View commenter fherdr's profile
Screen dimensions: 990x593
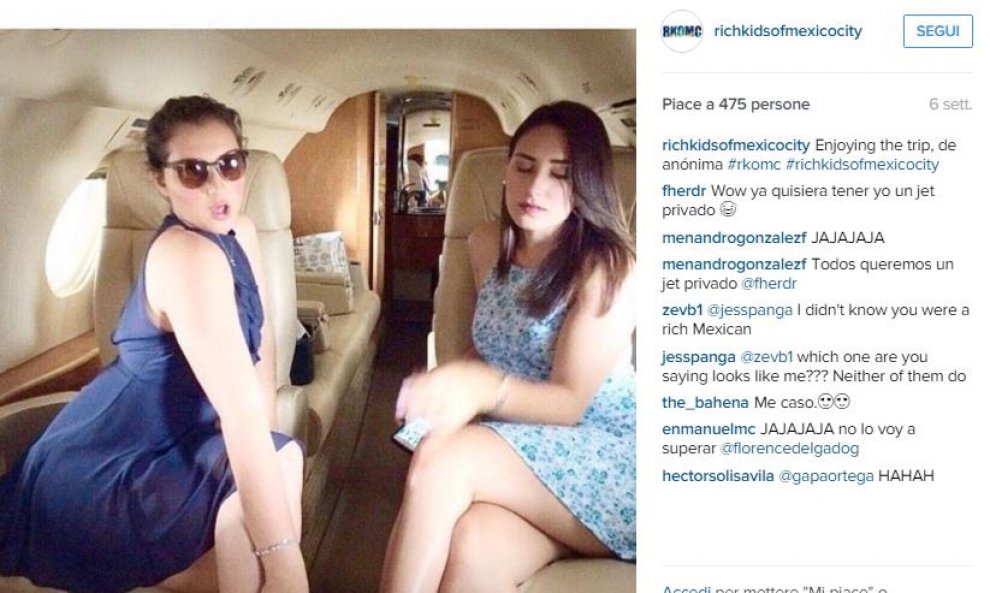coord(684,191)
